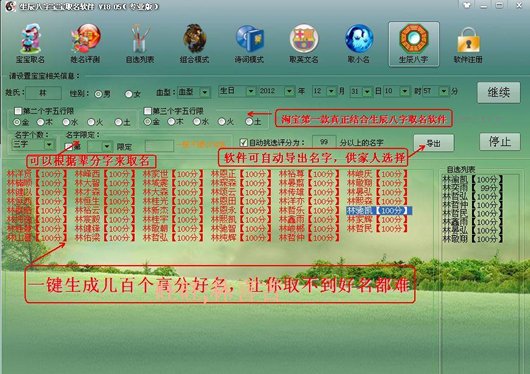Select name 林纯辉 in results

[241, 238]
